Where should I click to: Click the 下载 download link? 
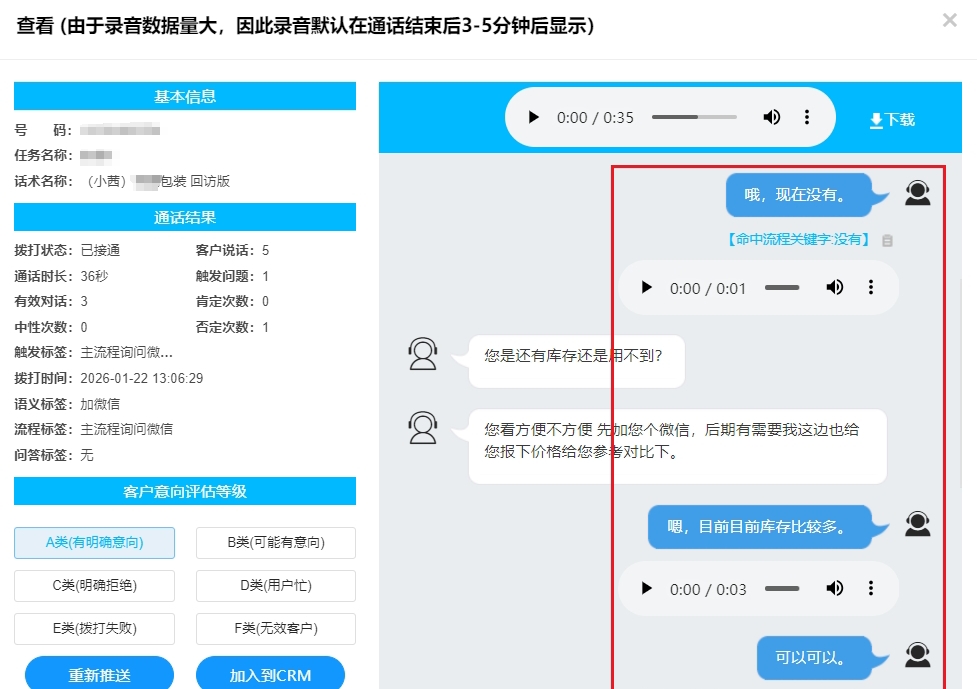[x=892, y=120]
